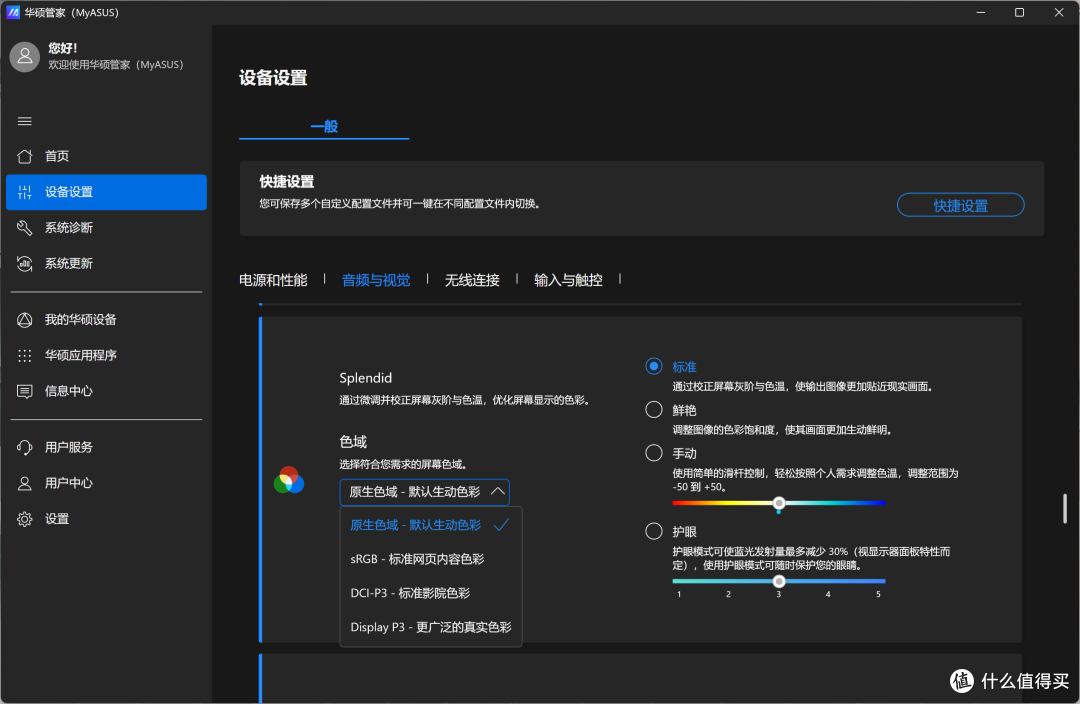Click the ASUS device icon beside 我的华硕设备
This screenshot has height=704, width=1080.
(25, 320)
